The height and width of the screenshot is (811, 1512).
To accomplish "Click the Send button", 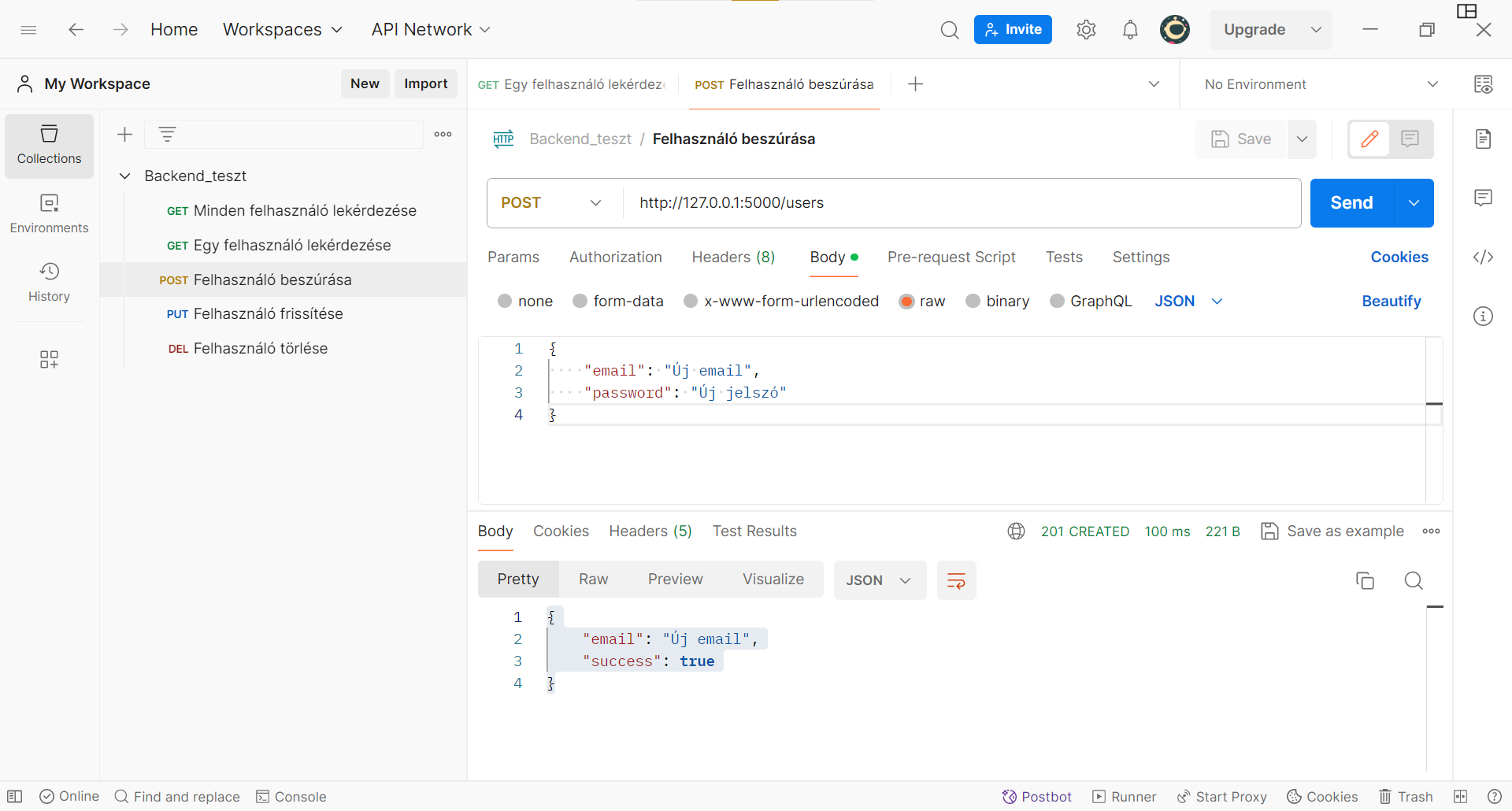I will click(1351, 203).
